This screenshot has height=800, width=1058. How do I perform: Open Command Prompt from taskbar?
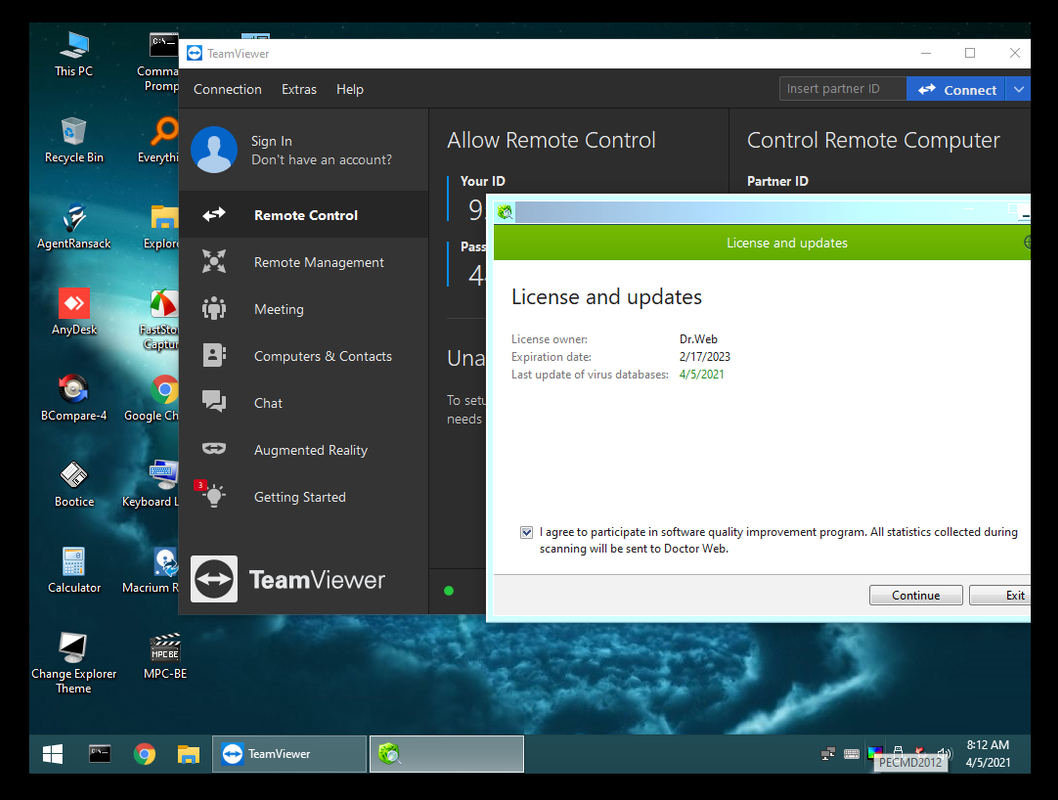coord(100,753)
